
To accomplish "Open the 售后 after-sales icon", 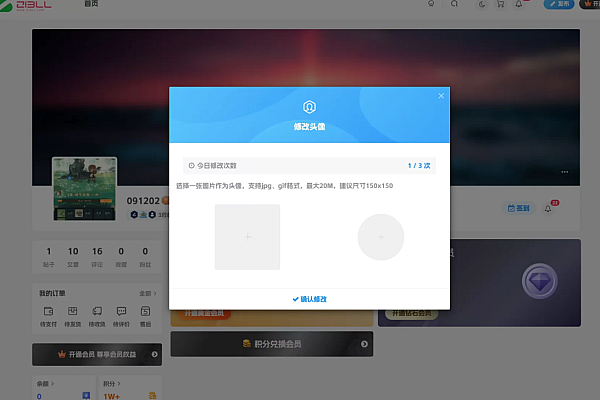I will (x=145, y=311).
